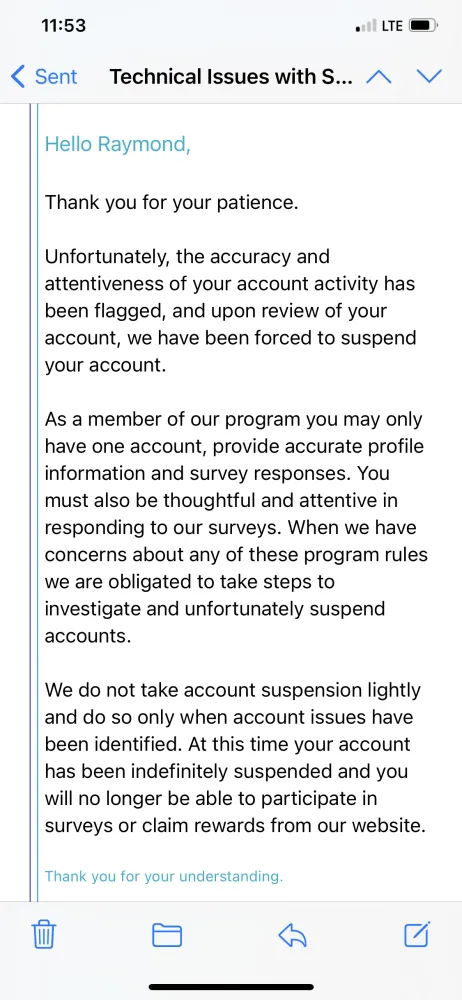Tap the paragraph starting with Unfortunately

coord(230,311)
